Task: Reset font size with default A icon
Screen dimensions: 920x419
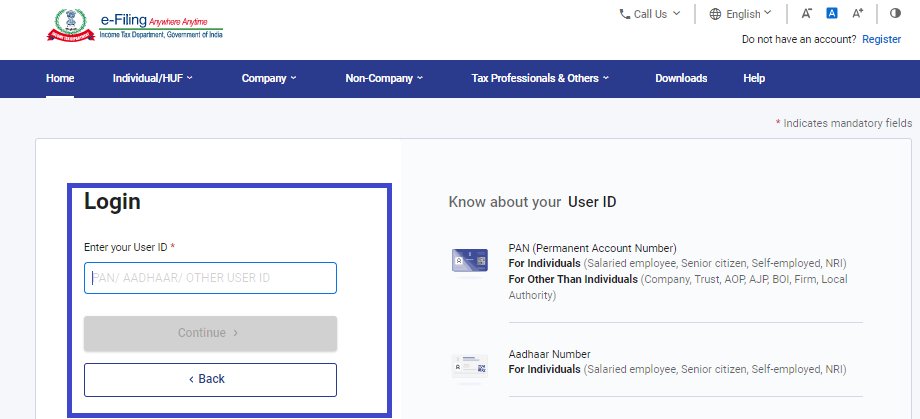Action: tap(831, 14)
